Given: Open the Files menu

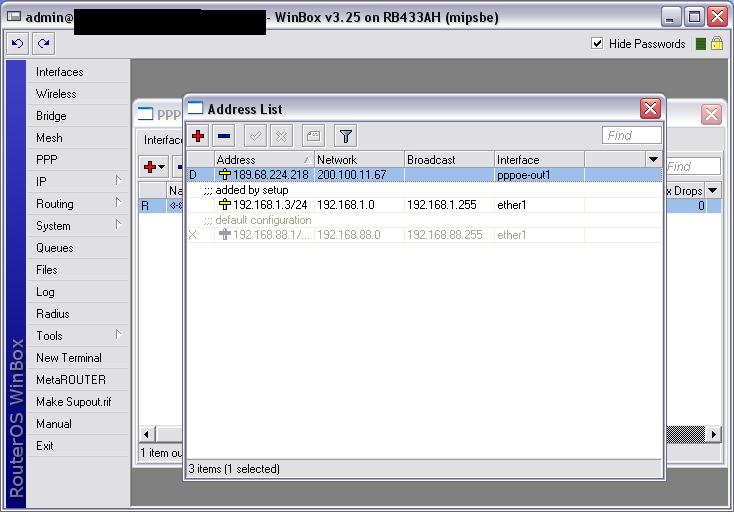Looking at the screenshot, I should click(x=77, y=270).
